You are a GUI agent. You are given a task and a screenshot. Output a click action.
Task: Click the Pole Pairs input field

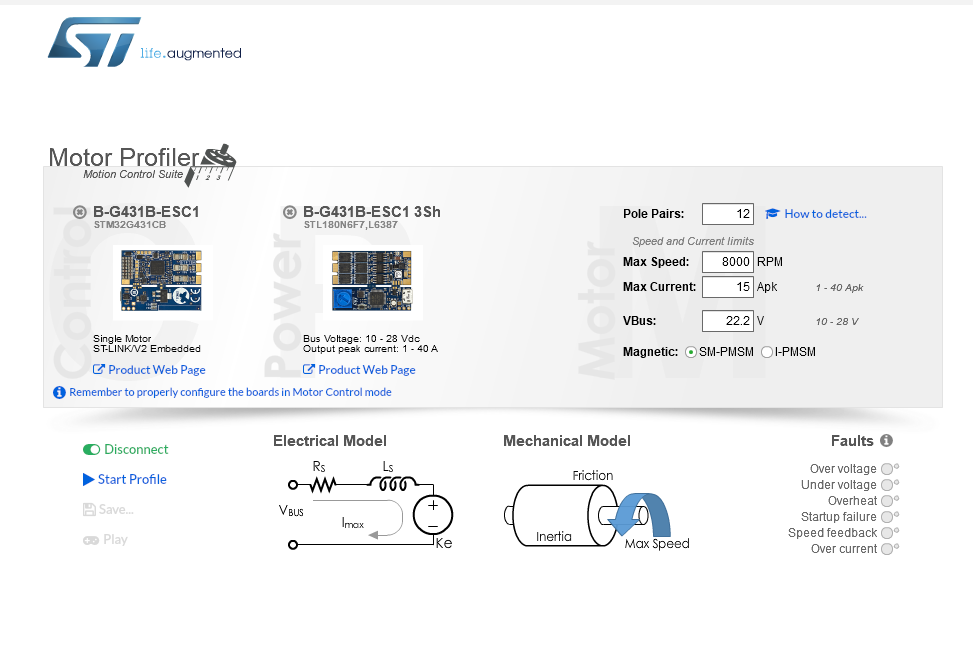tap(728, 214)
